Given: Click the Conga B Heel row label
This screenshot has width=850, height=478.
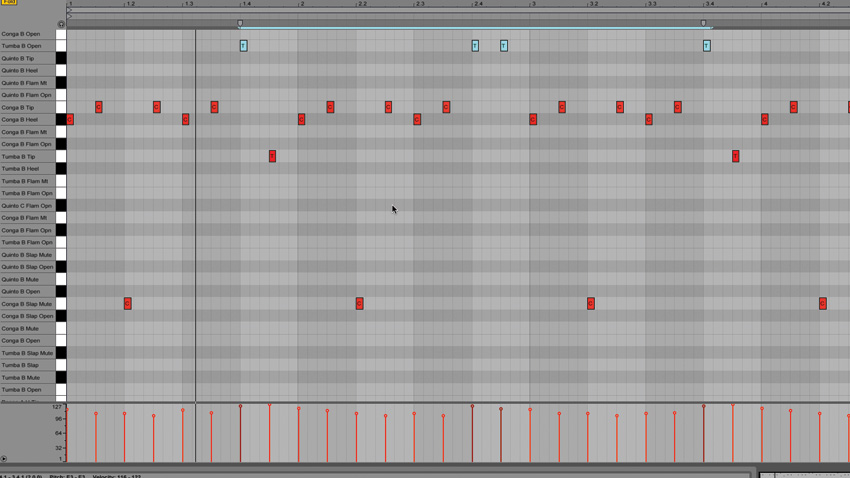Looking at the screenshot, I should click(x=20, y=120).
